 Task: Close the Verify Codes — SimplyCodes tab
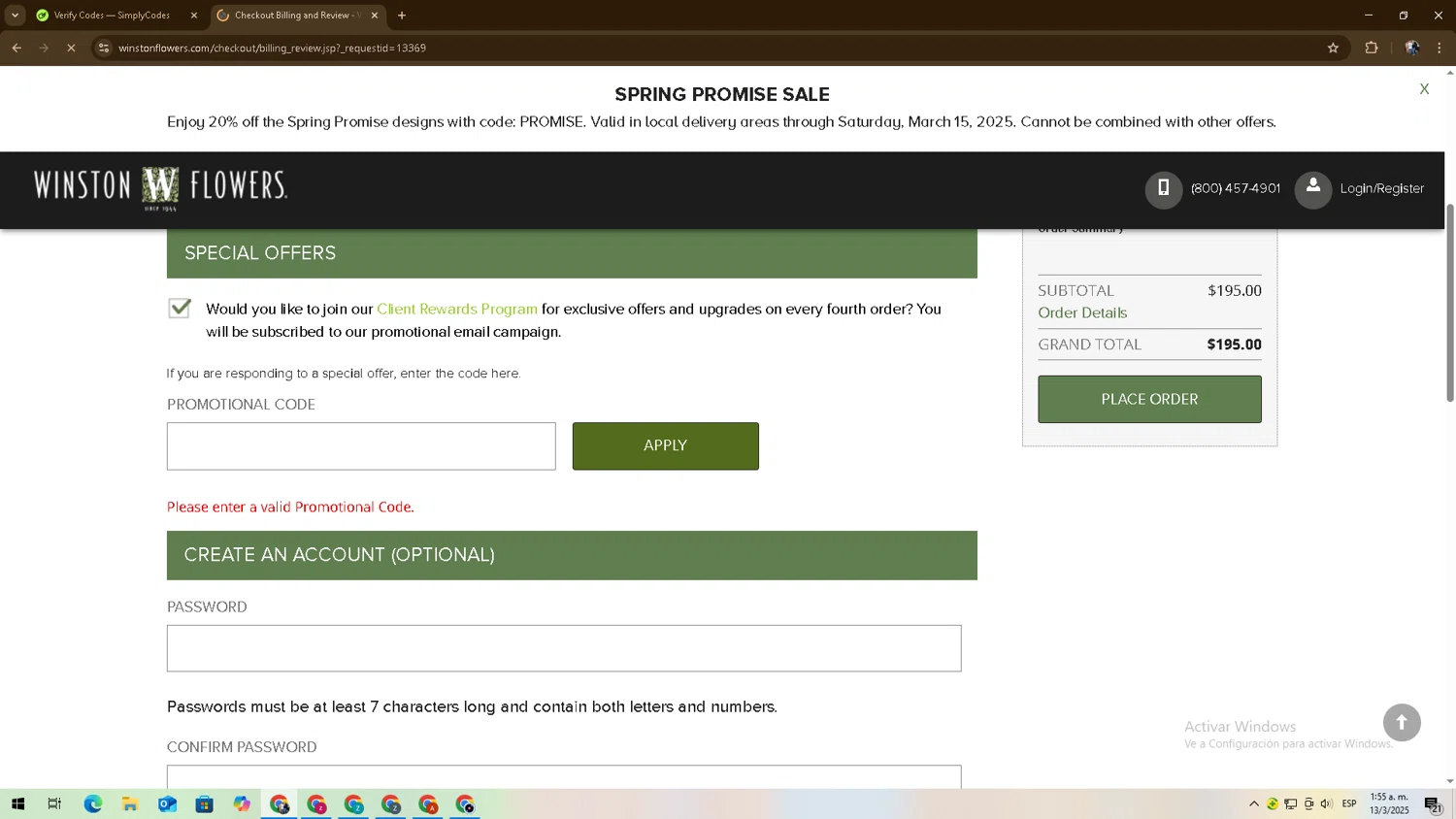193,16
